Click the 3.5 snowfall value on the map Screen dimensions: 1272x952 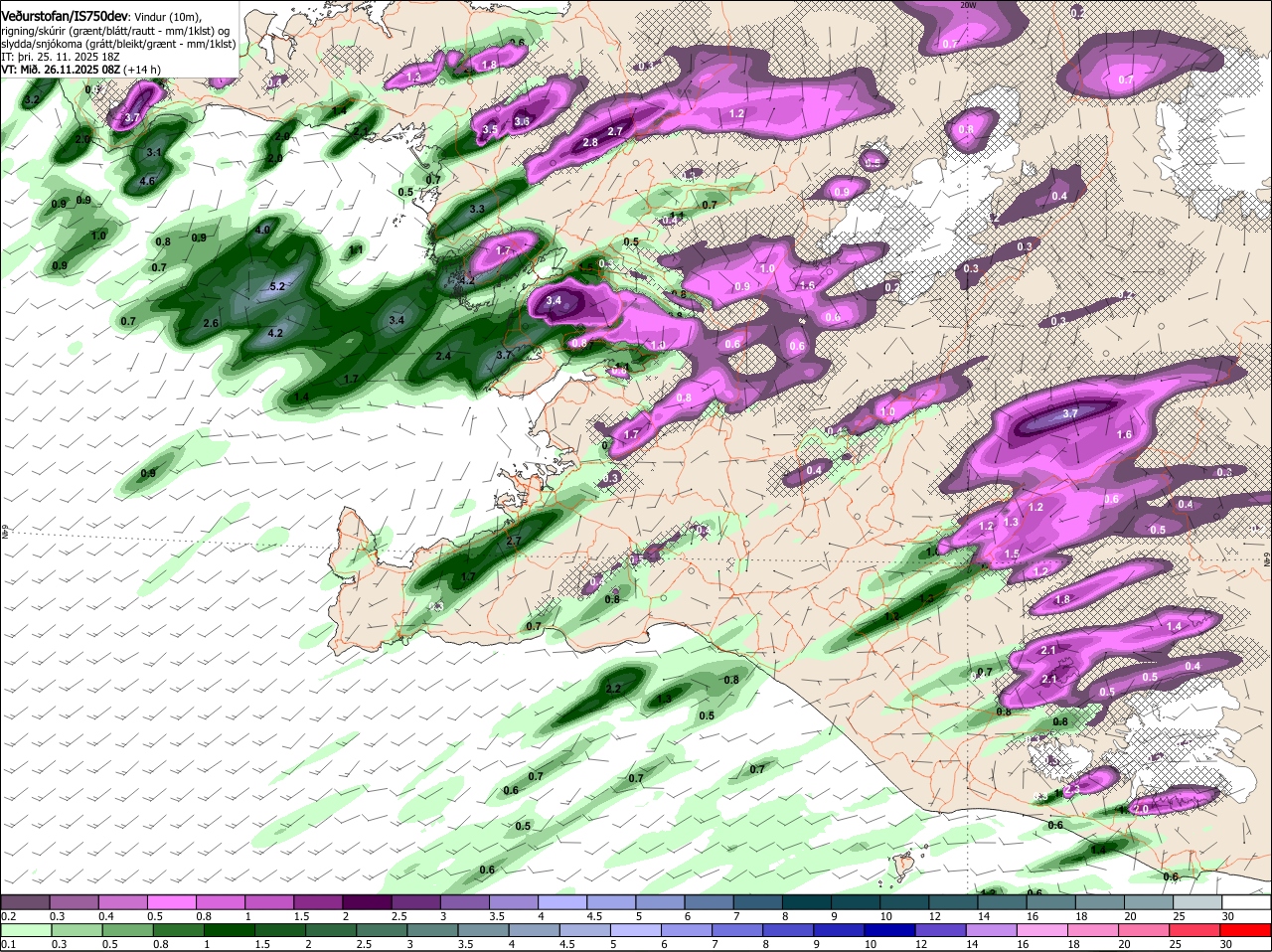[x=490, y=129]
